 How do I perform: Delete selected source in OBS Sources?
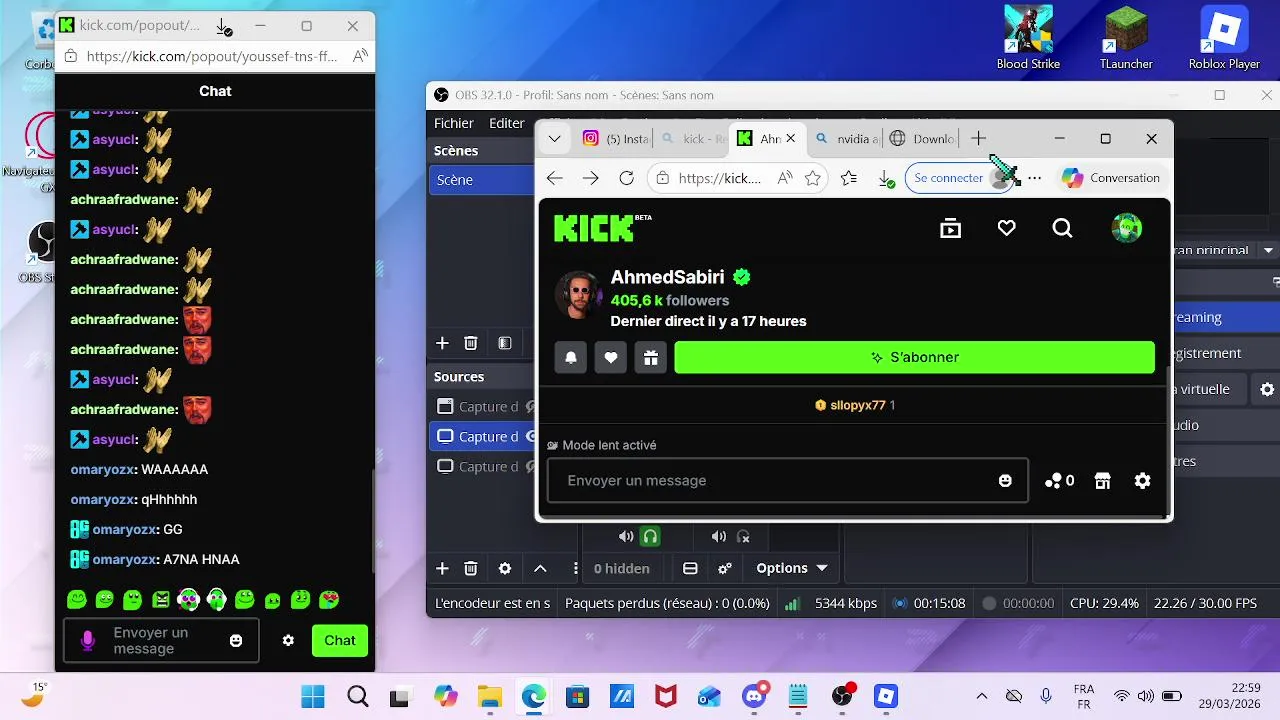click(471, 568)
